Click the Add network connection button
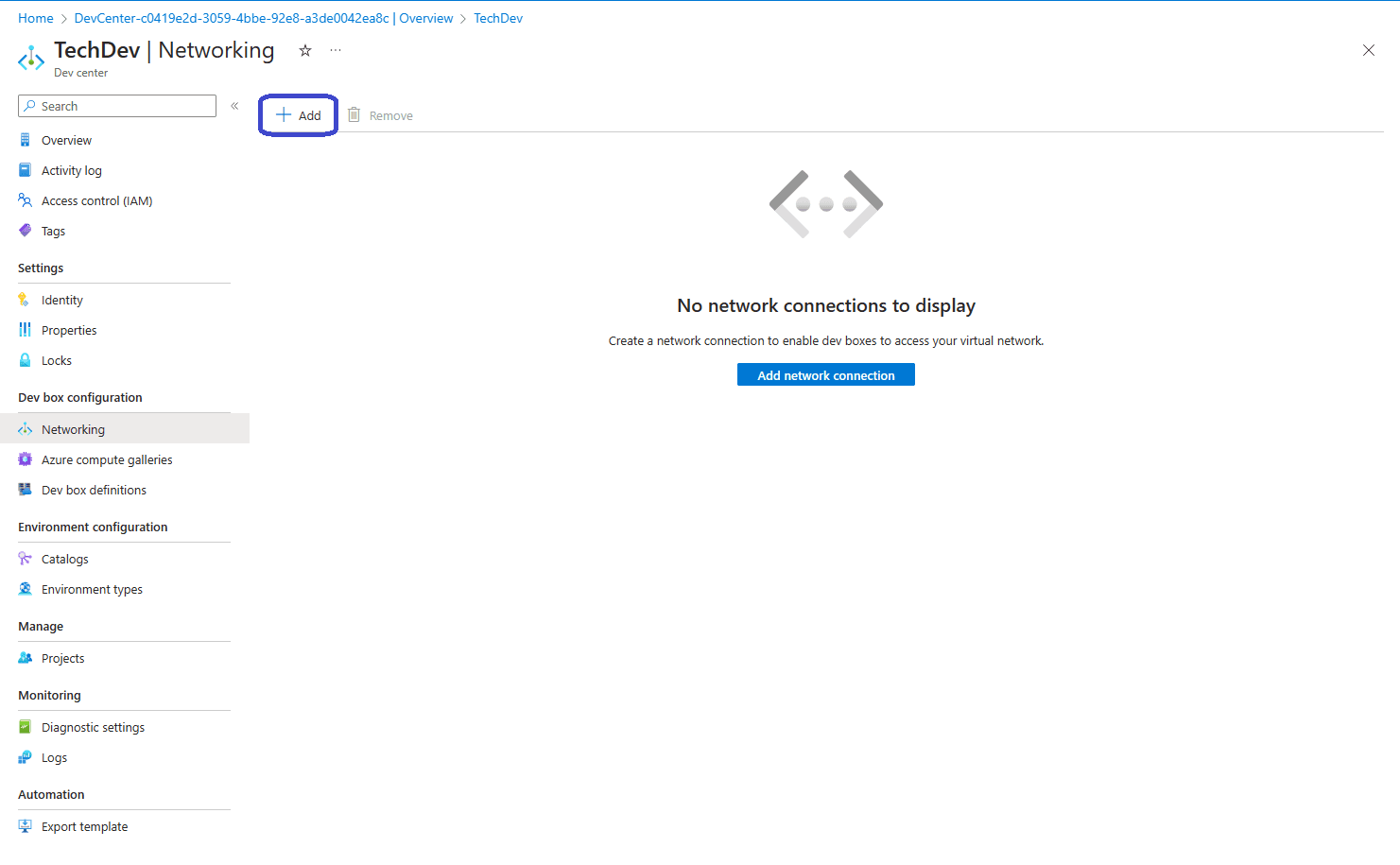Viewport: 1400px width, 865px height. click(825, 375)
